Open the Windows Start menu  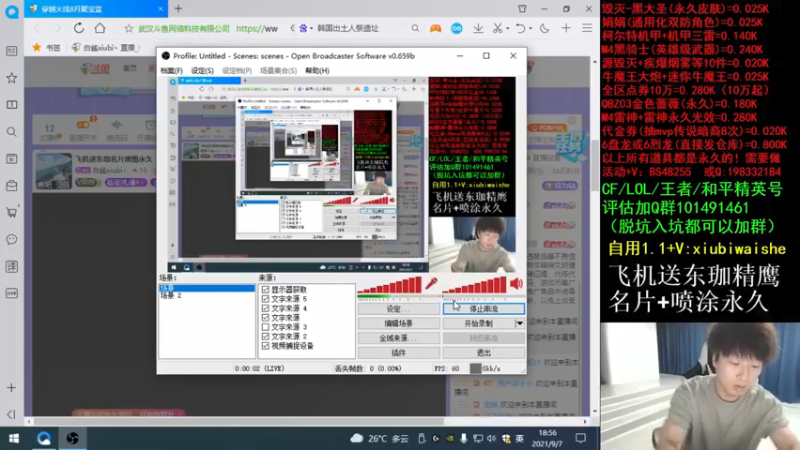coord(14,438)
